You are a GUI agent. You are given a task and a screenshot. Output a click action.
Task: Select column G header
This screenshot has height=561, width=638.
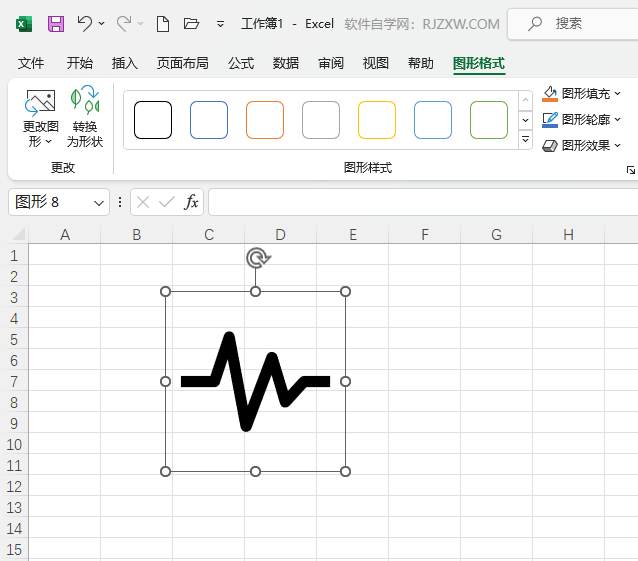point(496,235)
